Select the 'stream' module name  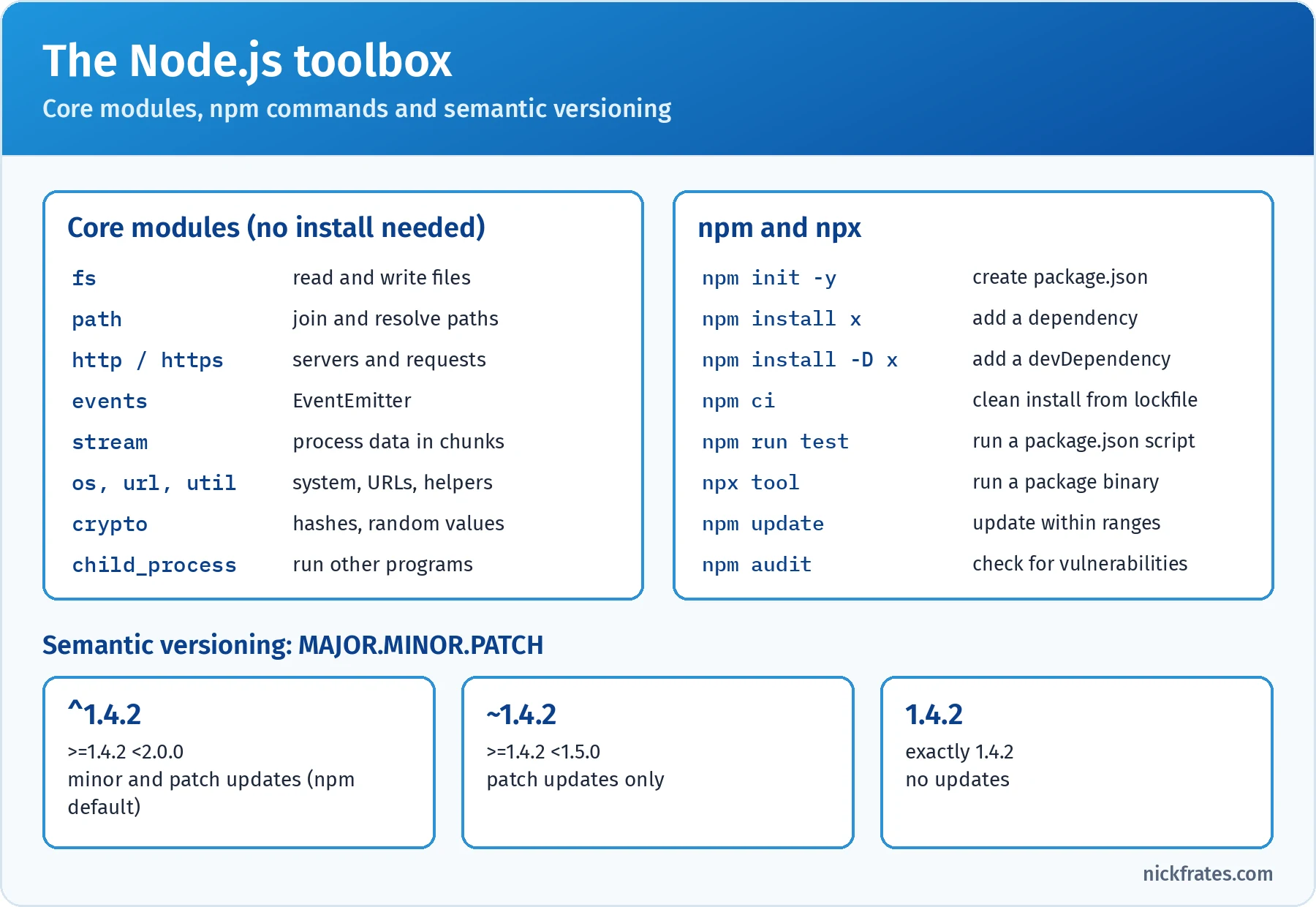click(x=110, y=442)
